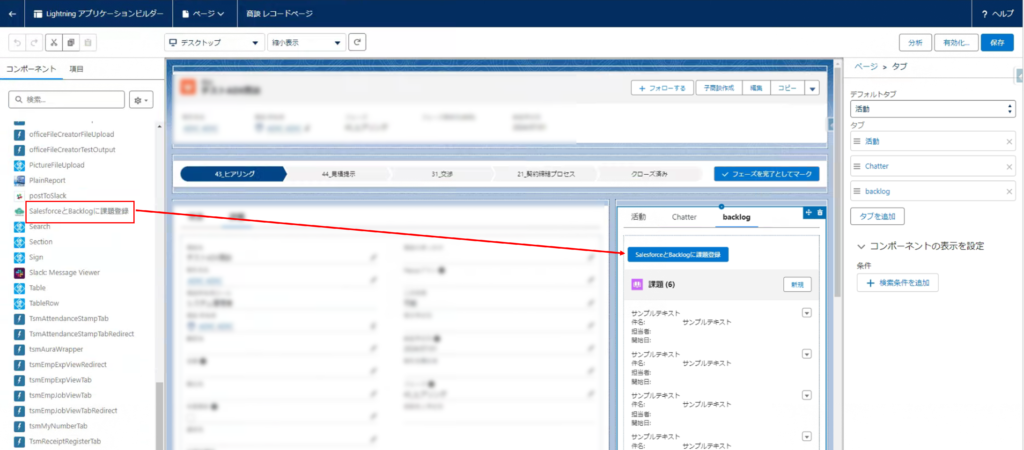Click the PlainReport component icon
This screenshot has height=450, width=1024.
click(x=20, y=180)
